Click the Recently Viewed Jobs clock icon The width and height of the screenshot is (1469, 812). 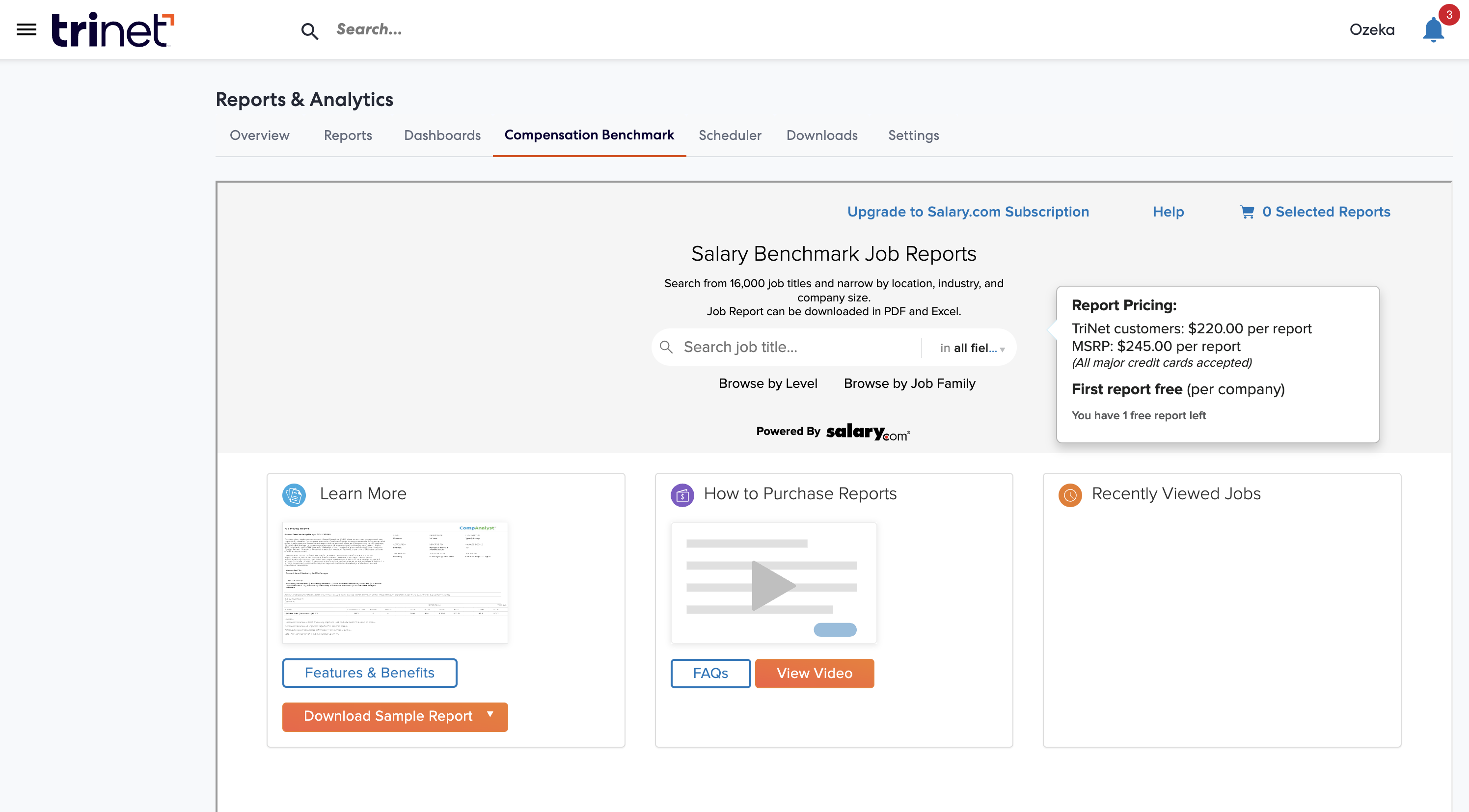coord(1070,495)
